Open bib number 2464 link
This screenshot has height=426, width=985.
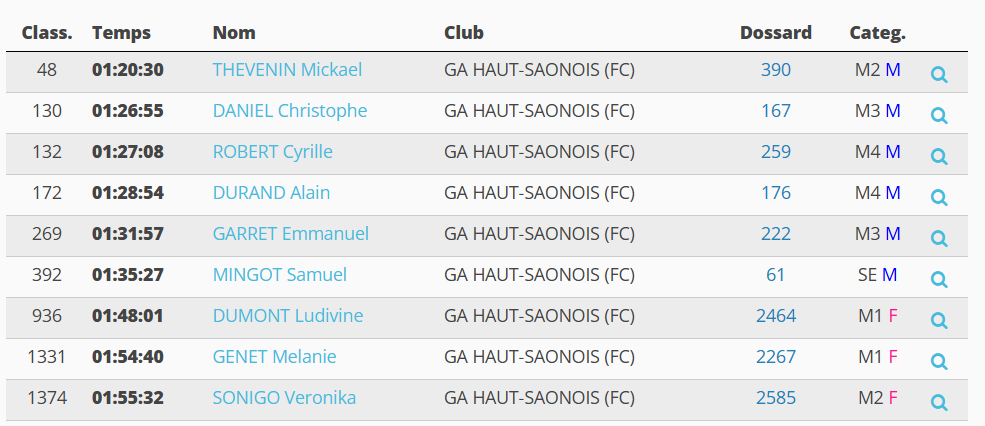pyautogui.click(x=776, y=316)
